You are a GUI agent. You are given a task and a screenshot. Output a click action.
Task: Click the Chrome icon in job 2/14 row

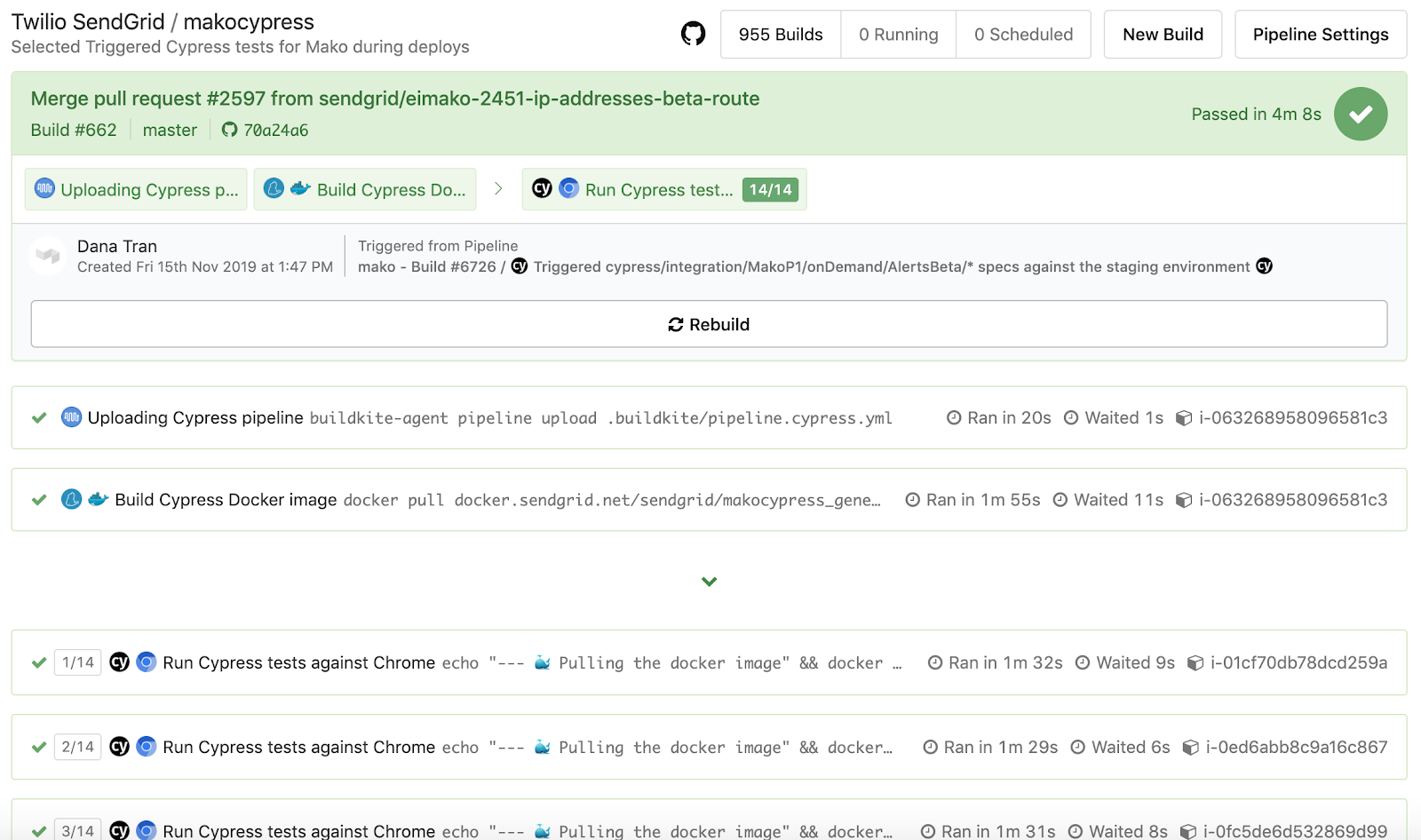point(147,747)
